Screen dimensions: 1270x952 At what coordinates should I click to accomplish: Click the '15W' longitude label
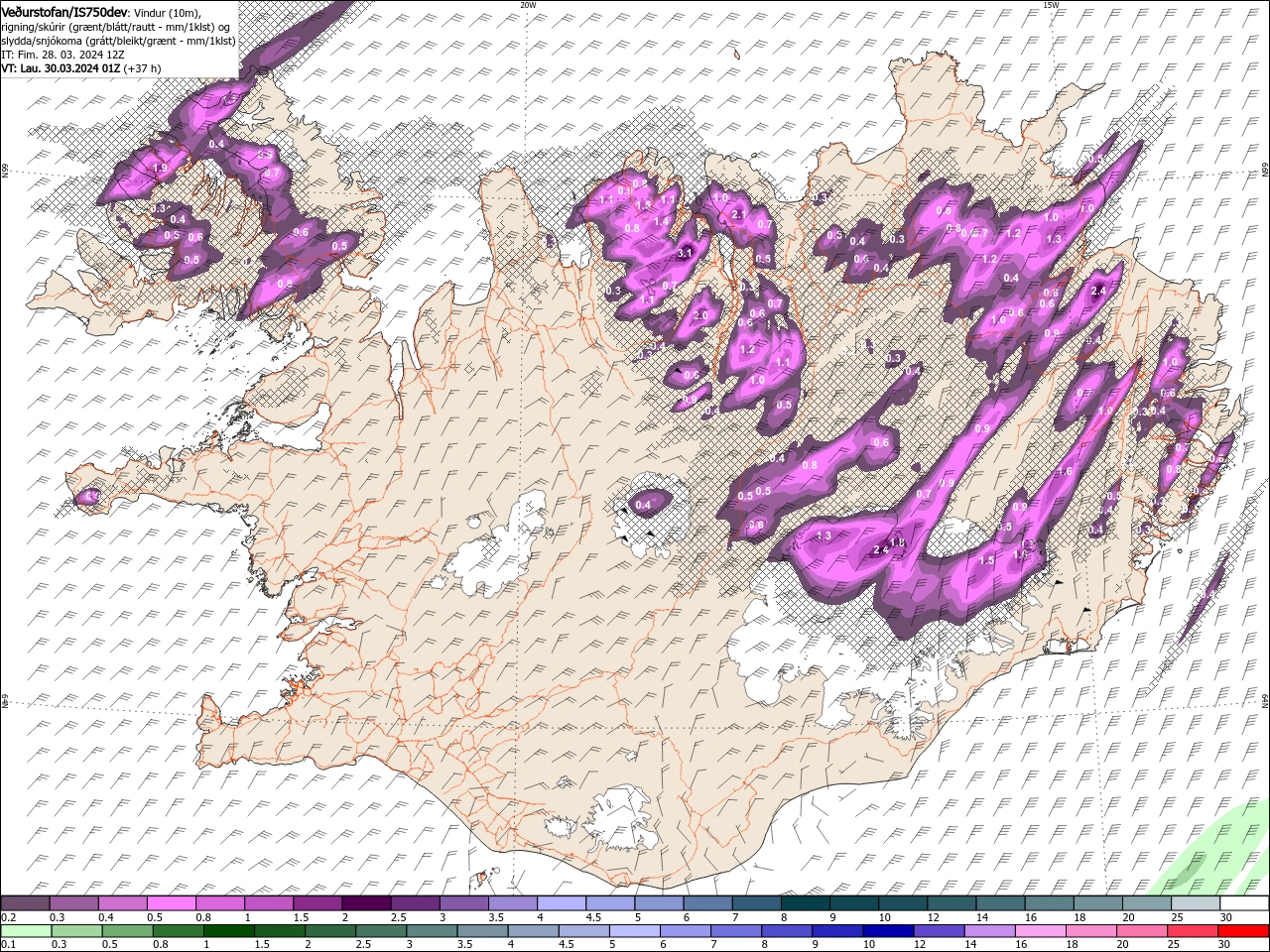[x=1051, y=5]
